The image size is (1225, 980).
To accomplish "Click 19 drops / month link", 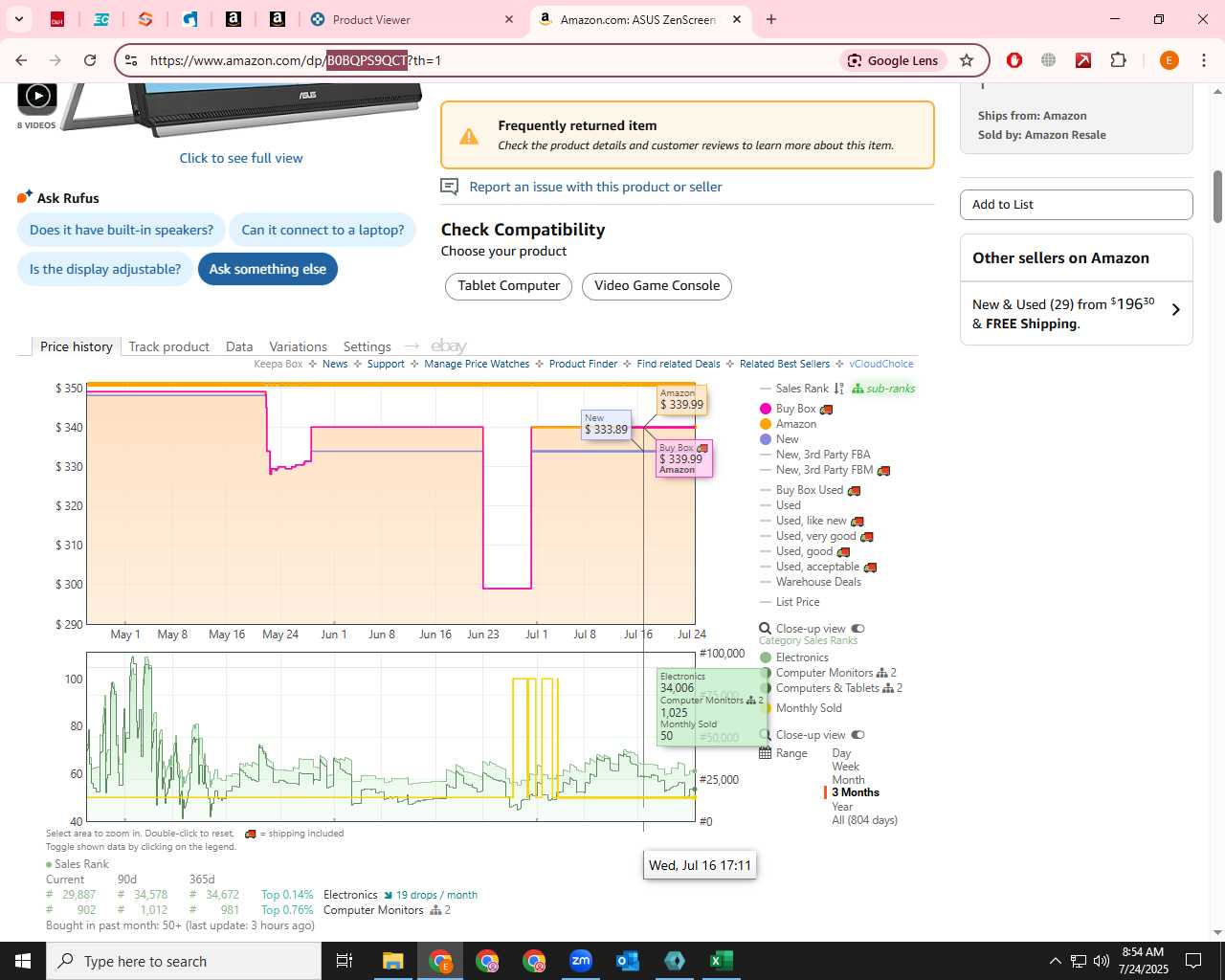I will [x=436, y=895].
